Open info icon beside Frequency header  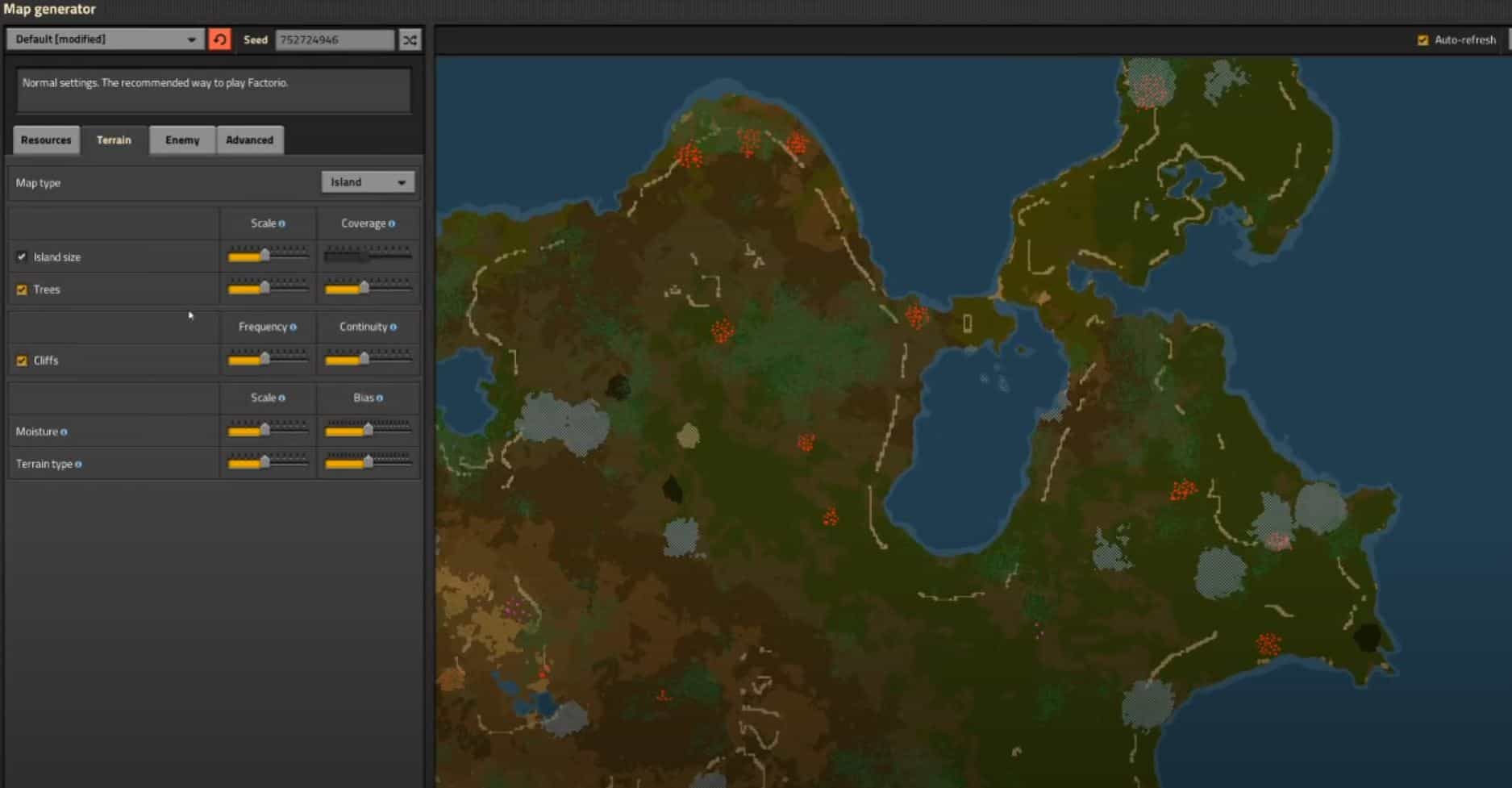tap(293, 327)
